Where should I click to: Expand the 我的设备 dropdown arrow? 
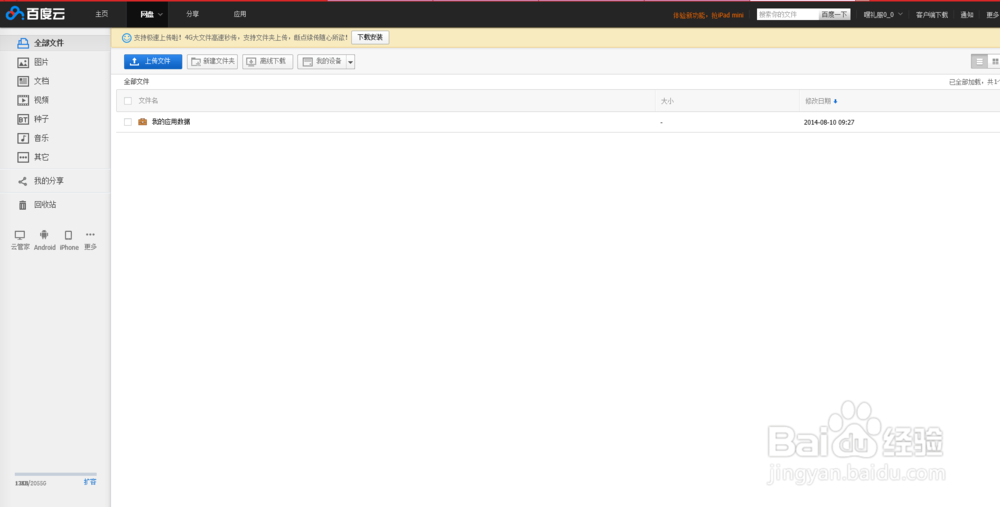click(350, 62)
